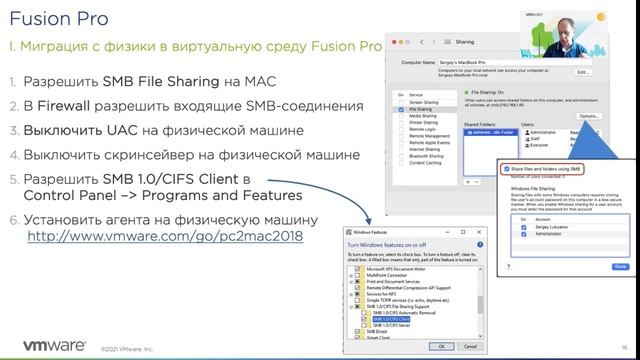640x360 pixels.
Task: Check SMB 1.0/CIFS Automatic Removal
Action: 364,313
